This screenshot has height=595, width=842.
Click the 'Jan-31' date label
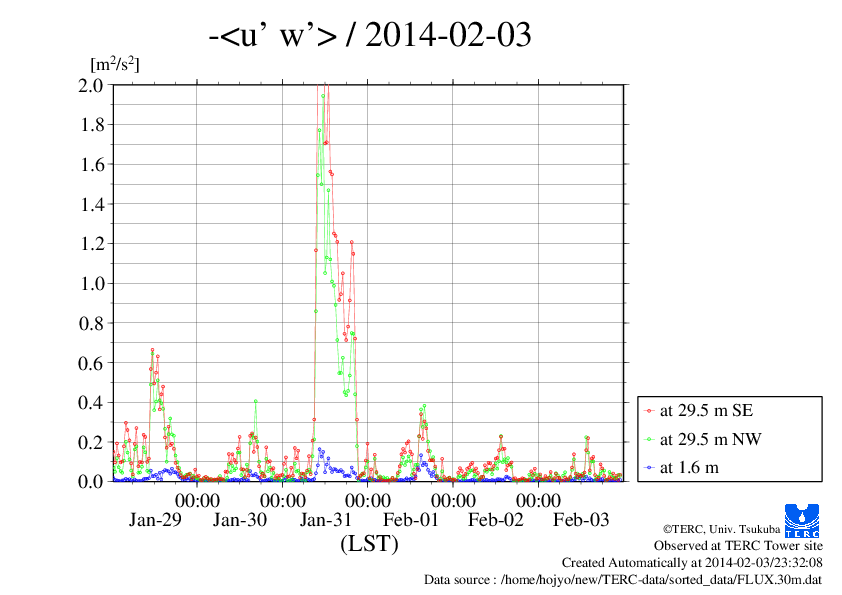(325, 520)
